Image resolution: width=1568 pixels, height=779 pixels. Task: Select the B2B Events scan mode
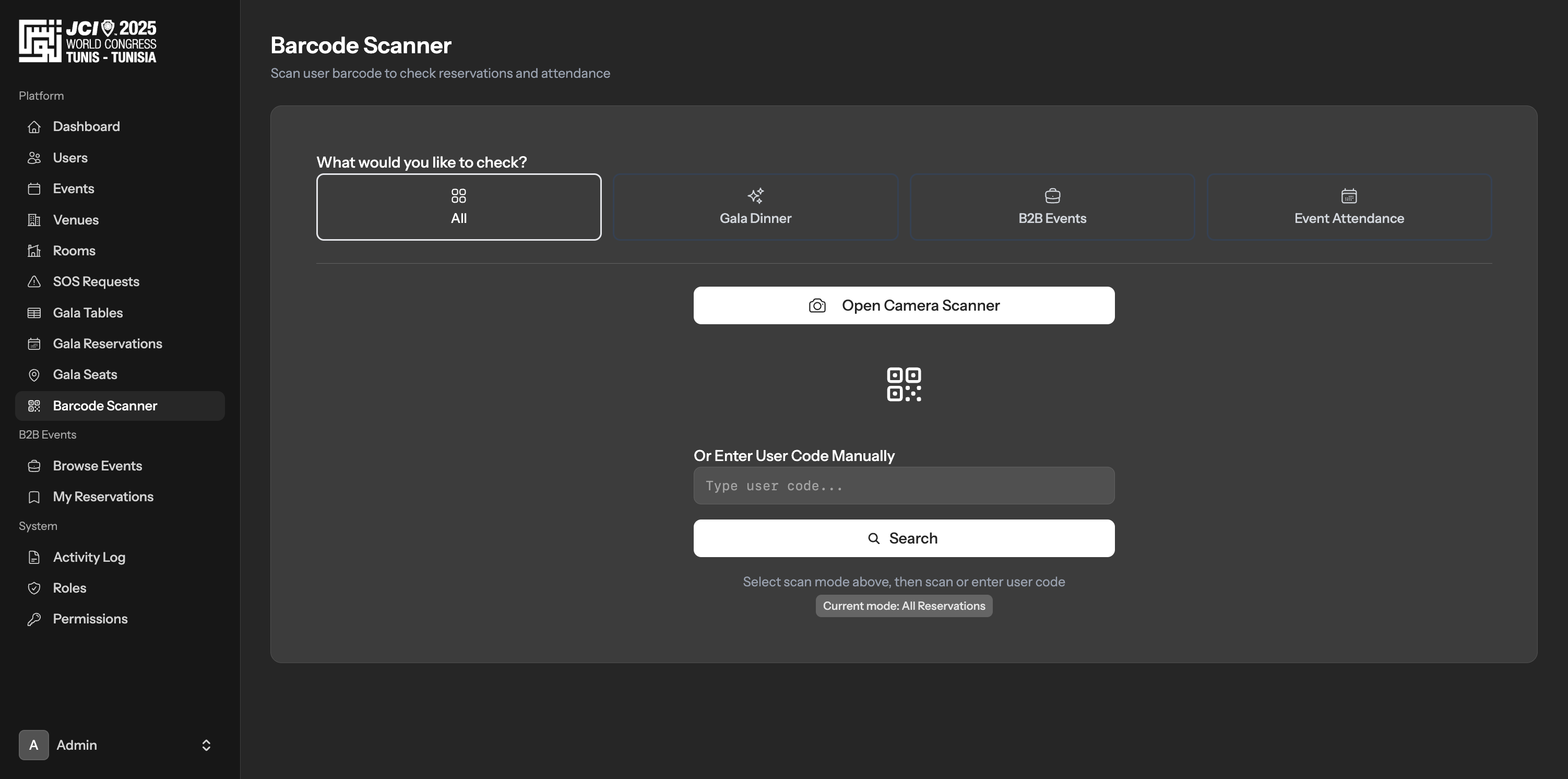coord(1052,207)
